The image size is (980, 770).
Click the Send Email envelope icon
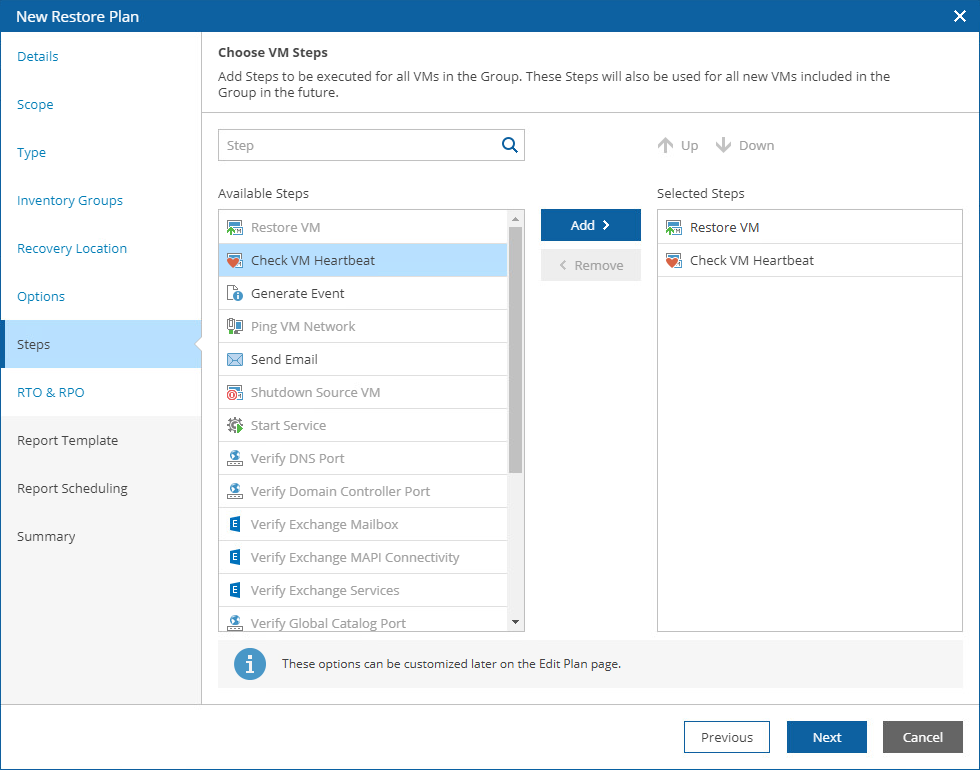[x=235, y=360]
